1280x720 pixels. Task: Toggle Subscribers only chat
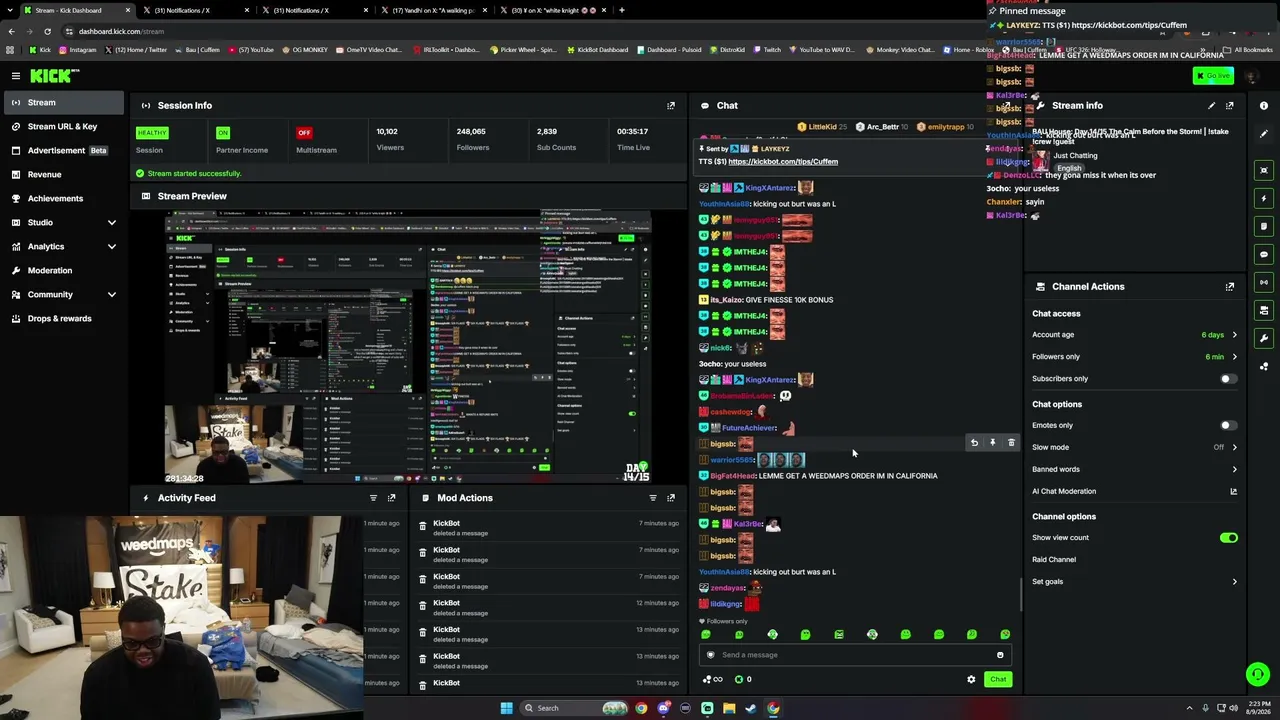[1228, 379]
